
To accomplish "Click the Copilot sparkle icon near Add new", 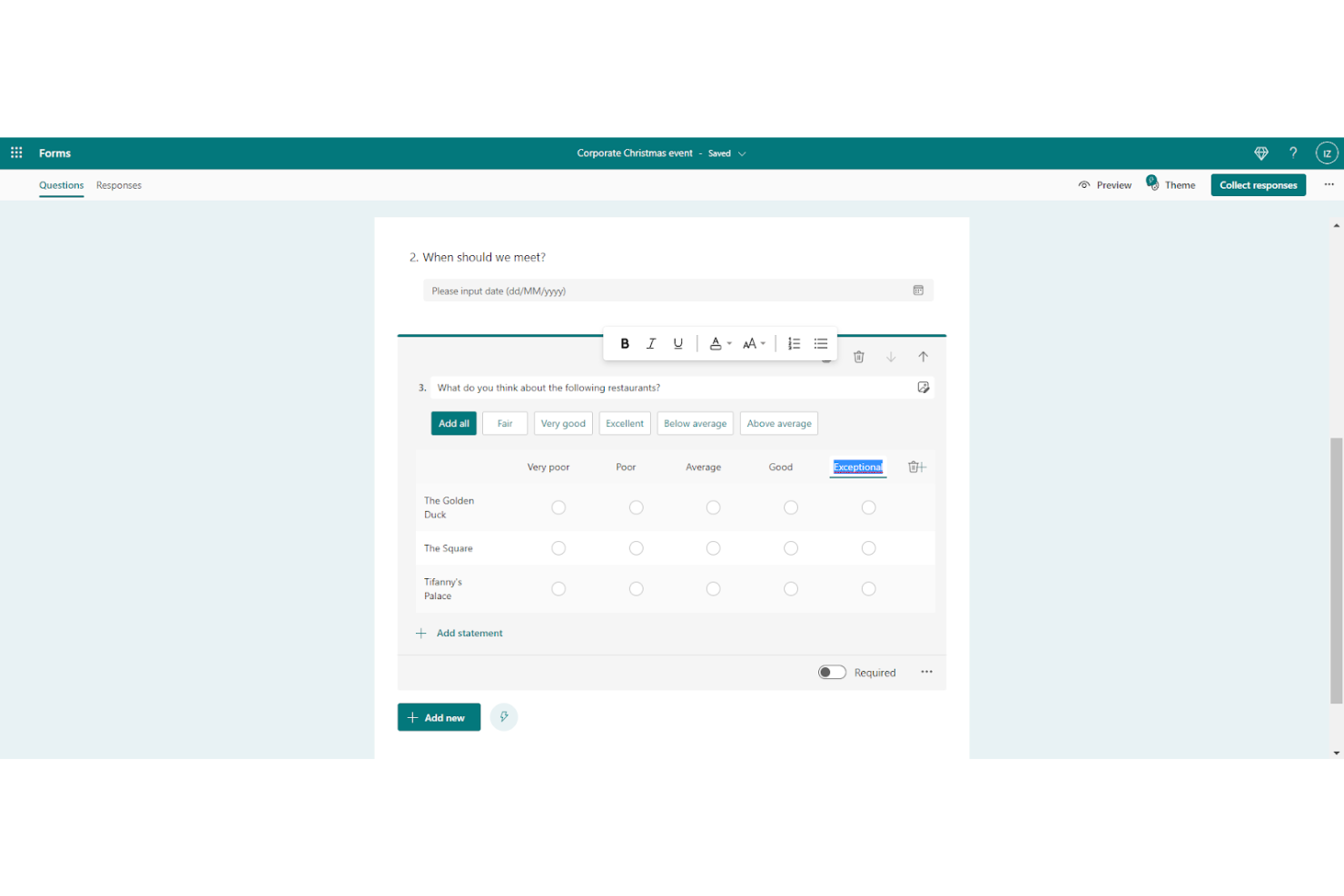I will 504,716.
